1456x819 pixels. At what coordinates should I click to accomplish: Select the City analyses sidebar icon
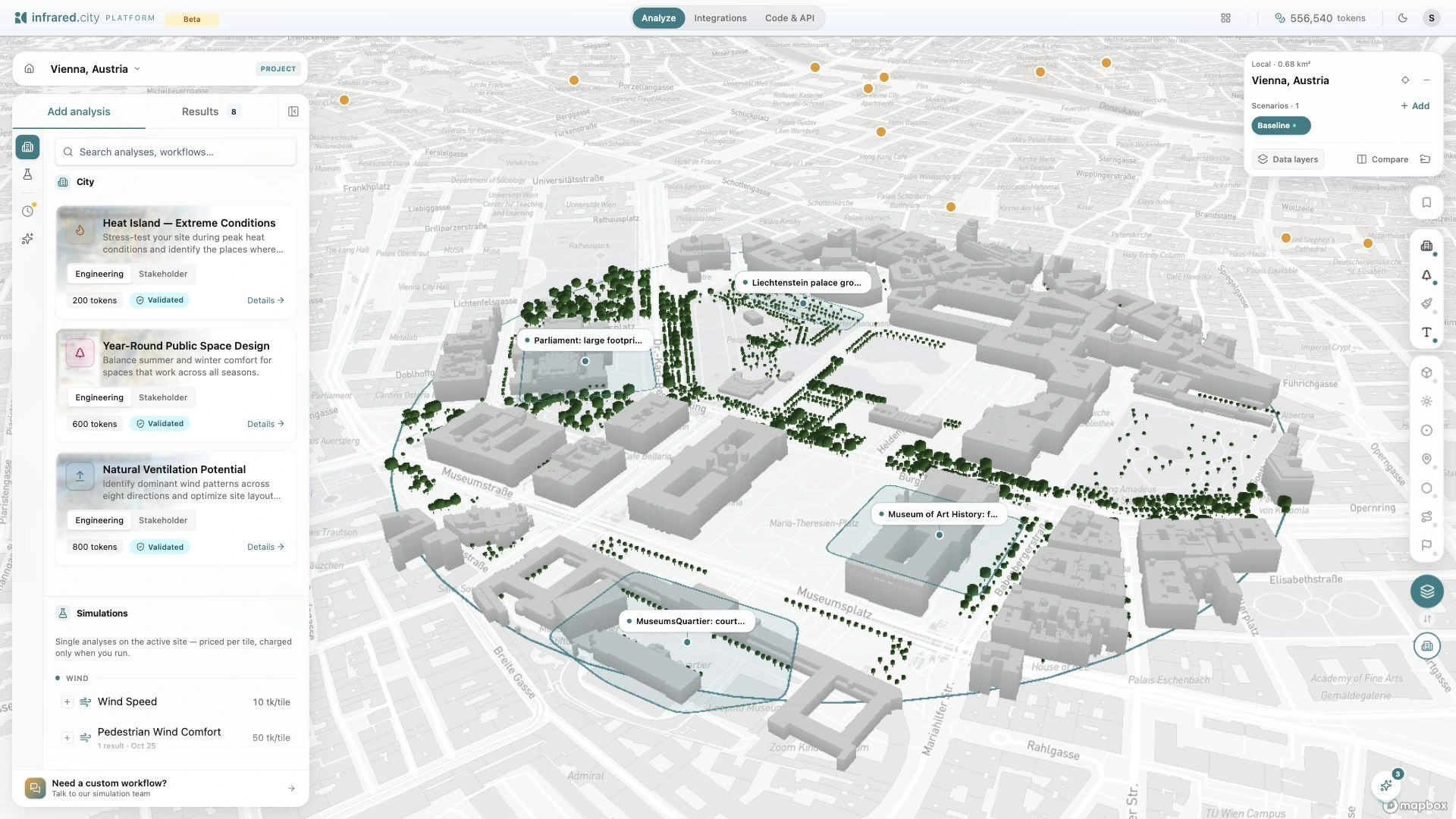(28, 147)
